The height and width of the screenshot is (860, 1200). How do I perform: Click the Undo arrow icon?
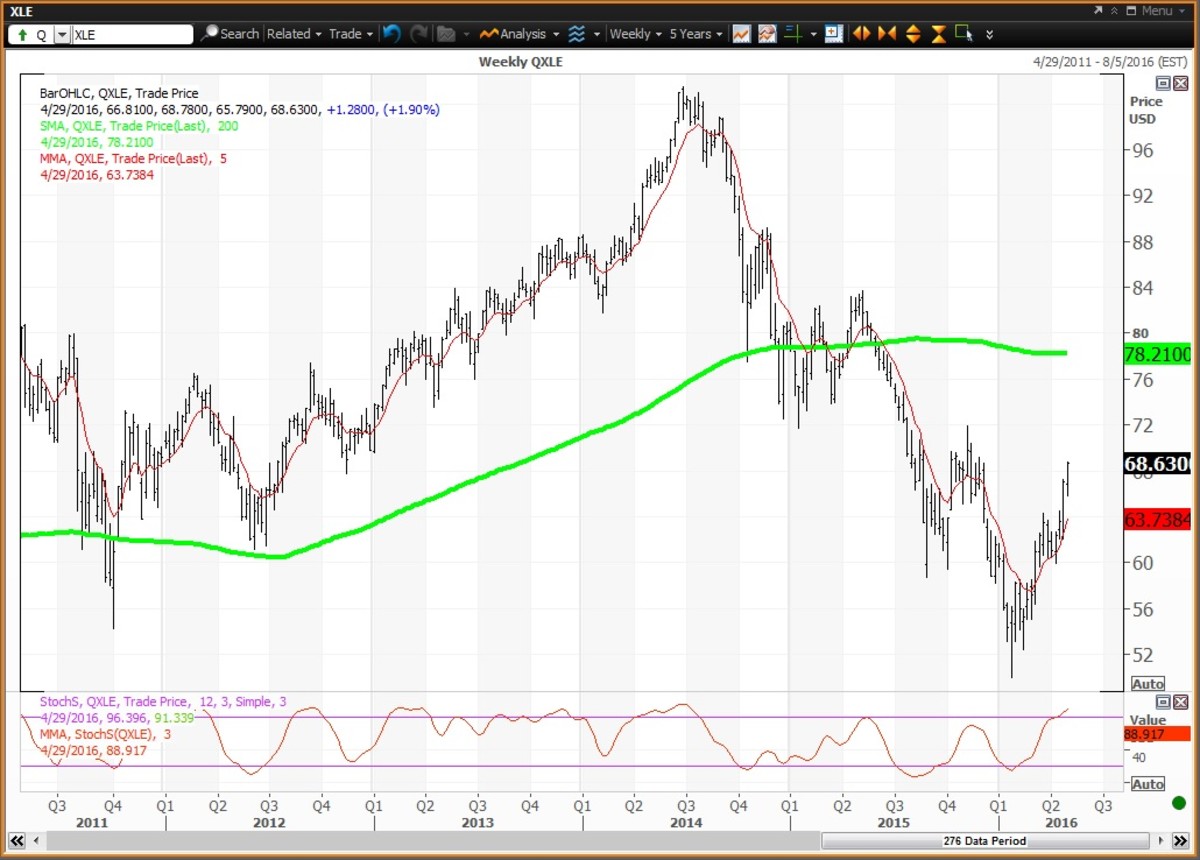coord(391,33)
